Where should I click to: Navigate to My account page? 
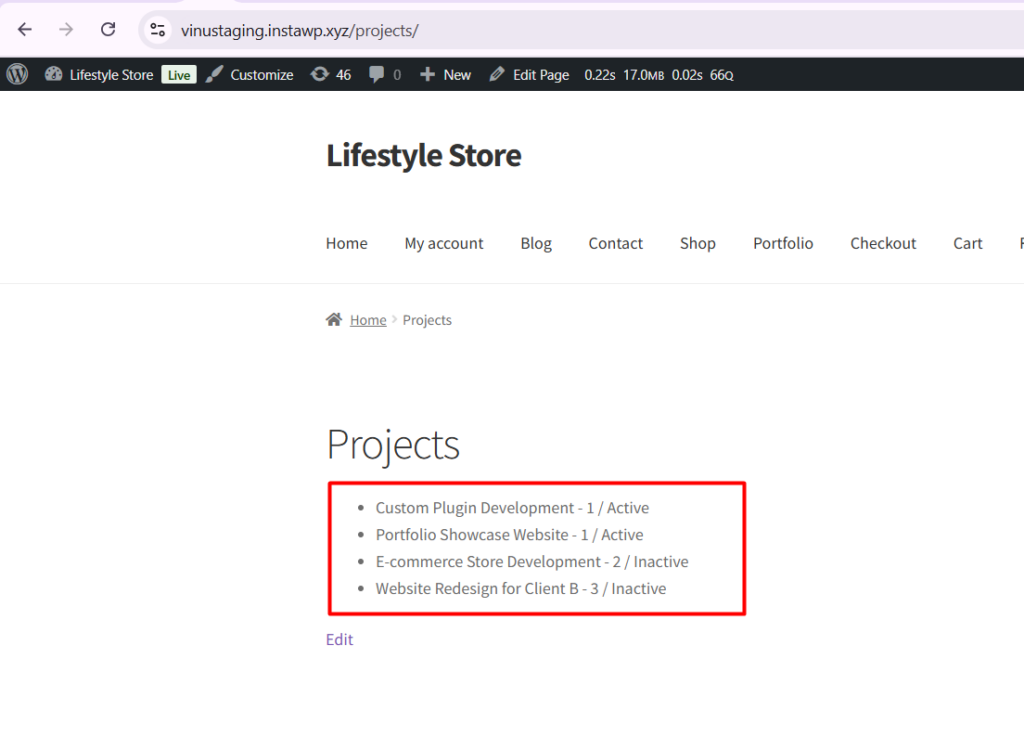coord(443,243)
